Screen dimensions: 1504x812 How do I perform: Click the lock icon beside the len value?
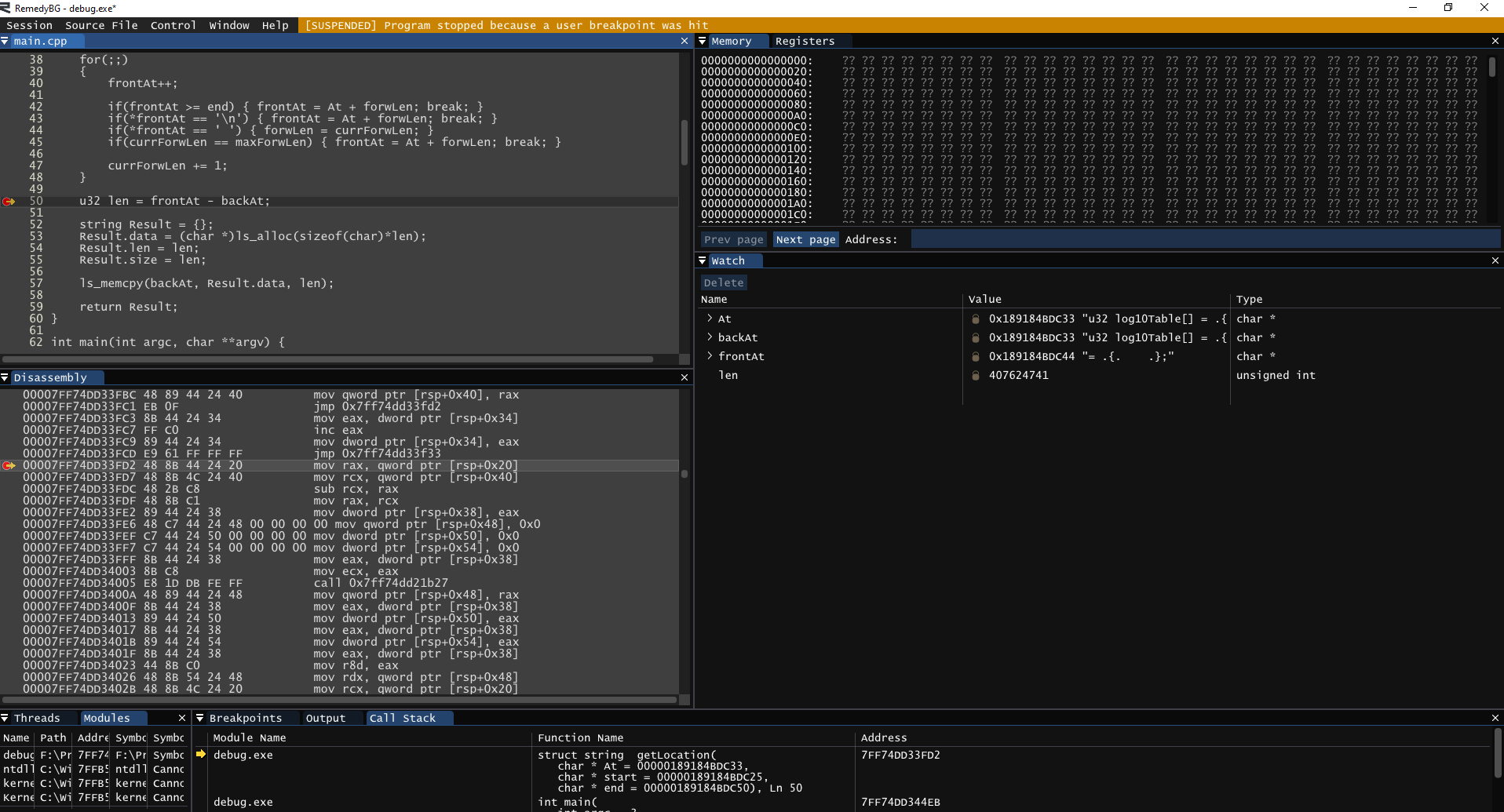(976, 376)
